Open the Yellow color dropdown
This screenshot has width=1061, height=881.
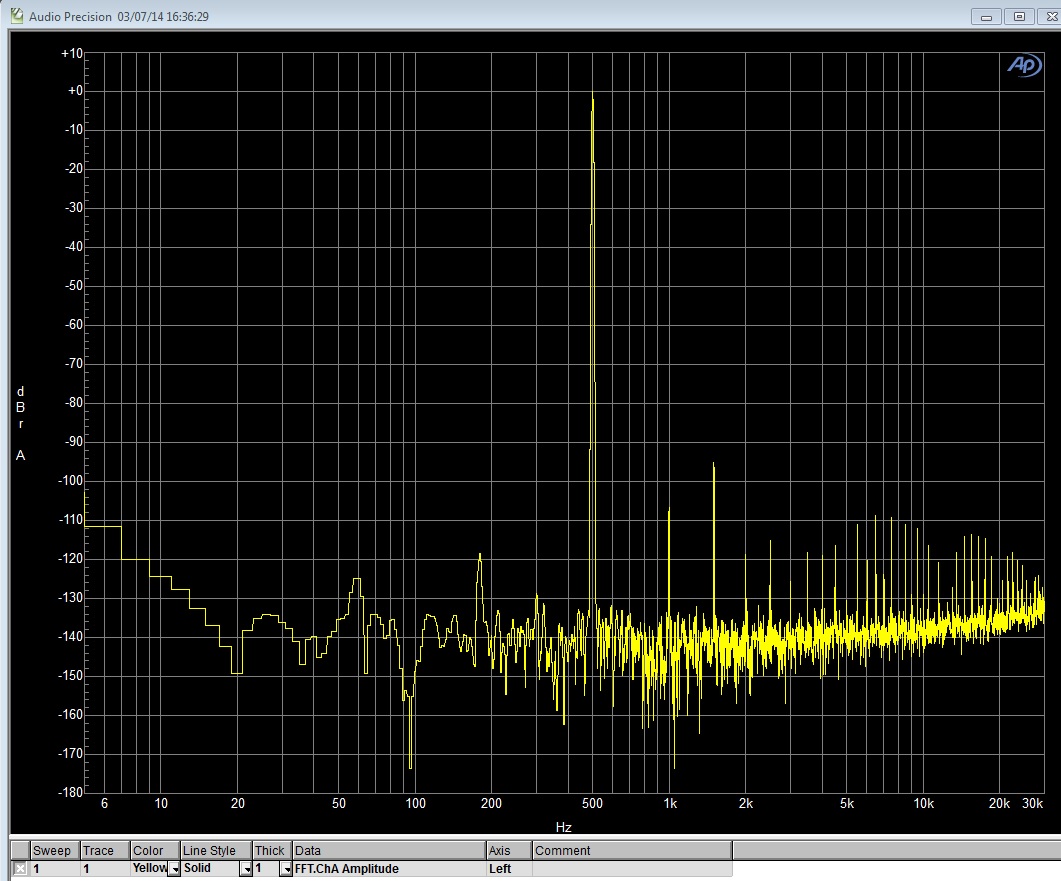[x=174, y=869]
